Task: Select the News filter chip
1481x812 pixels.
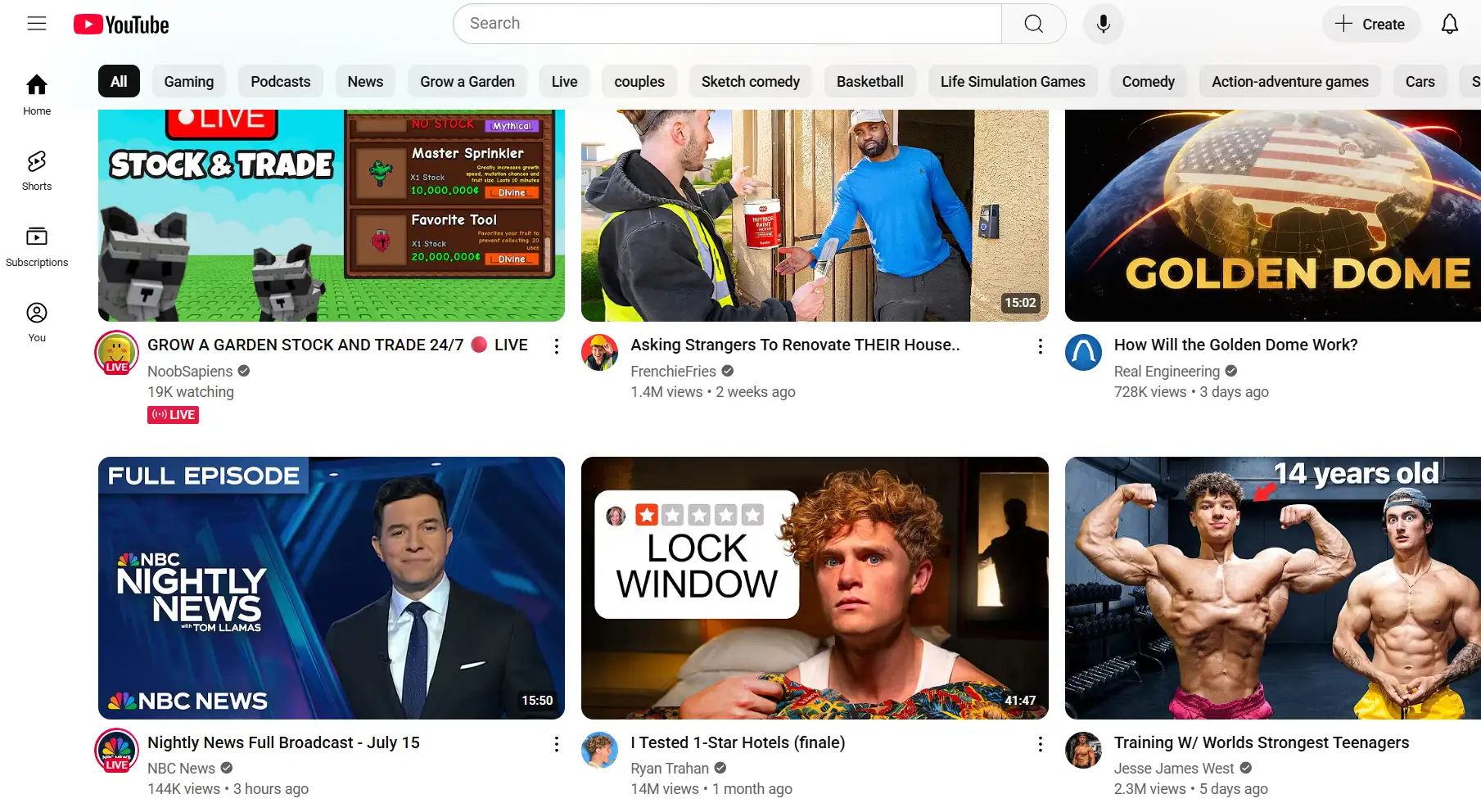Action: tap(365, 81)
